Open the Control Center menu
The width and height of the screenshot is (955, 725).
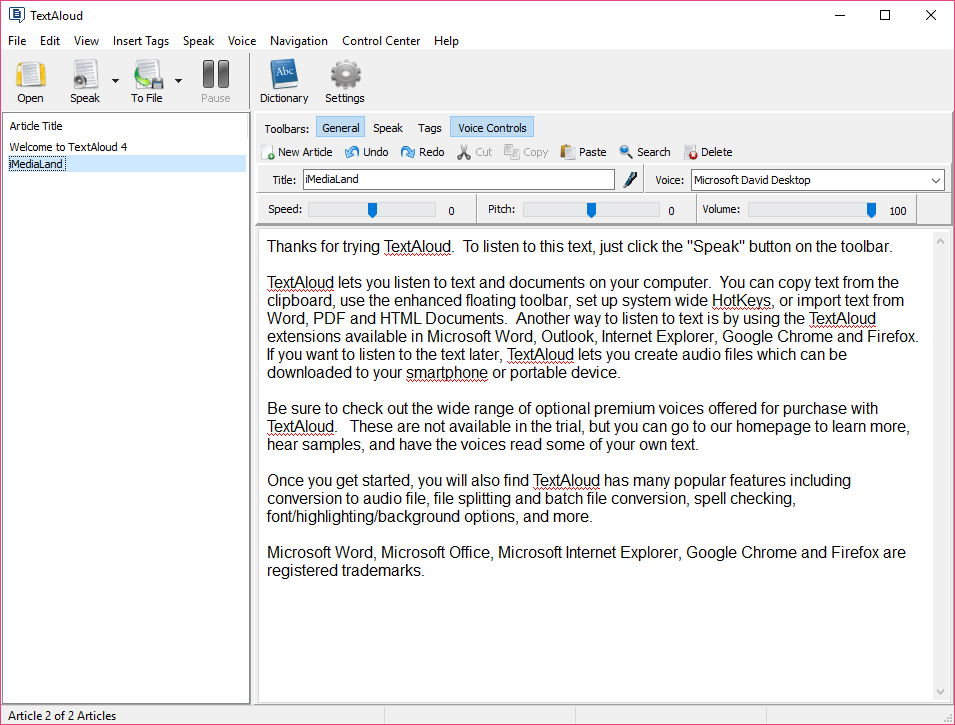[x=381, y=41]
